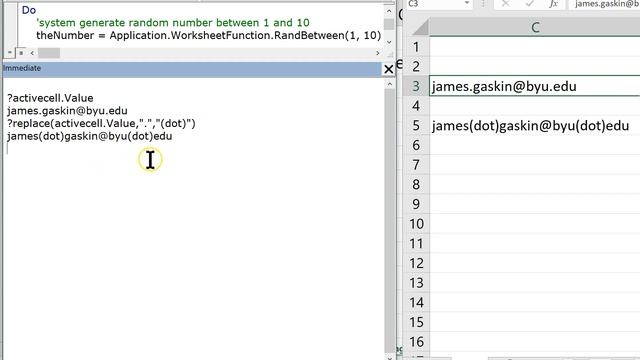Click empty cell C10

coord(535,224)
